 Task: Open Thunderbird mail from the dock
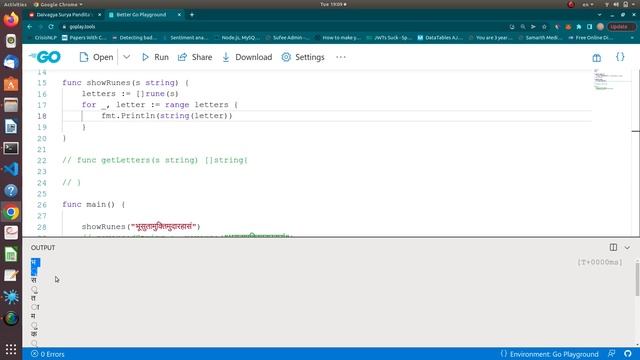coord(11,62)
